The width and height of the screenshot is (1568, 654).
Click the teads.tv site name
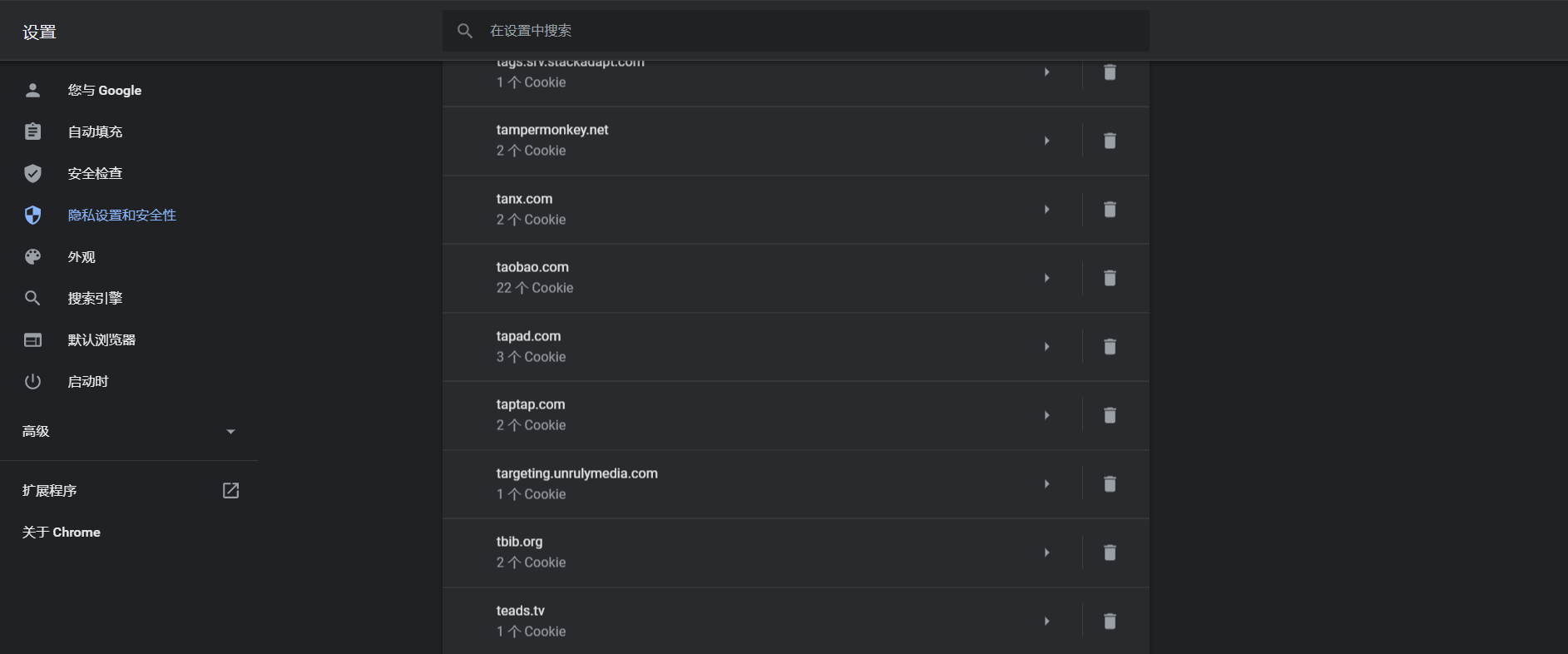coord(521,611)
